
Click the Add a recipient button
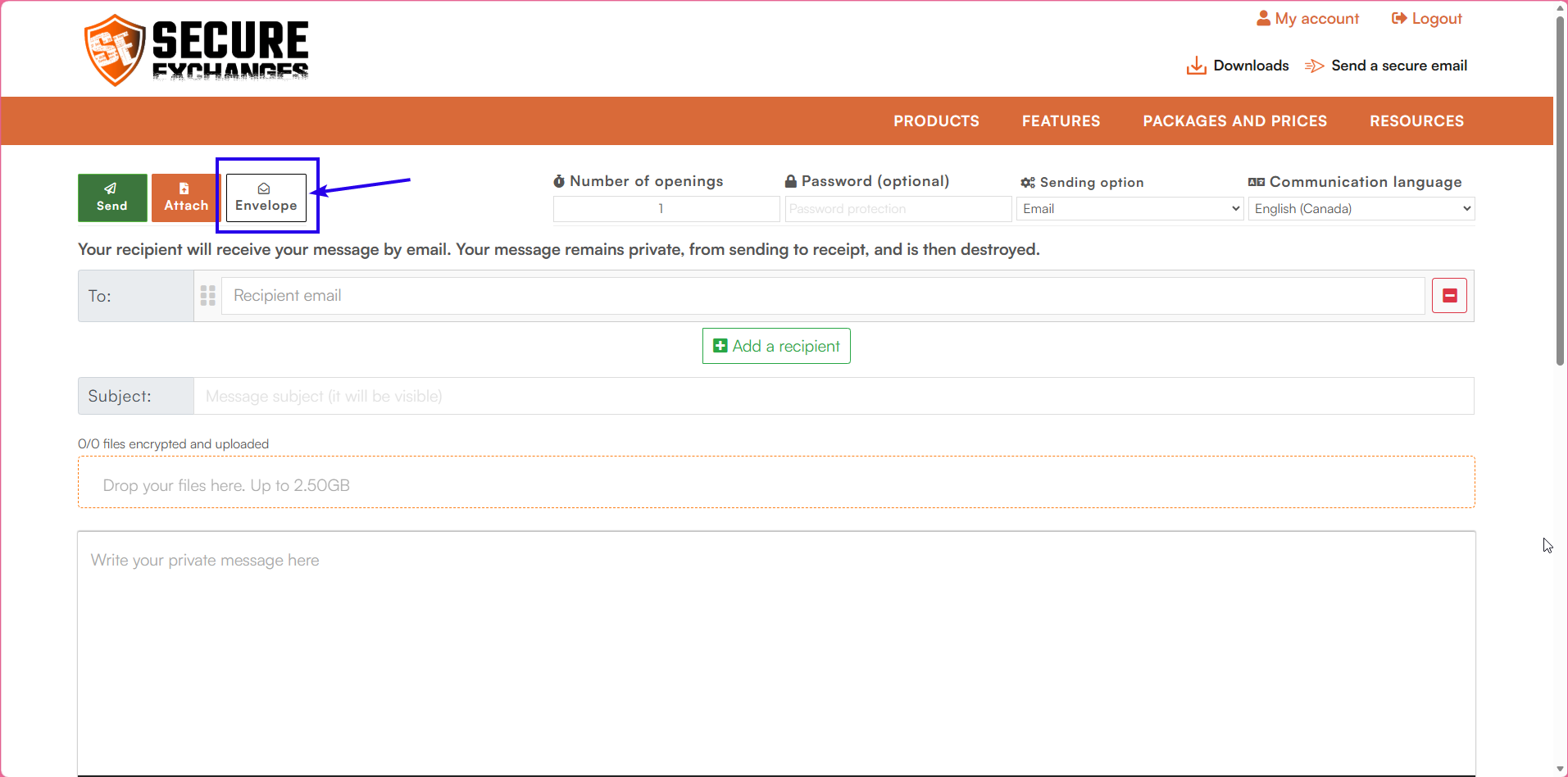776,346
